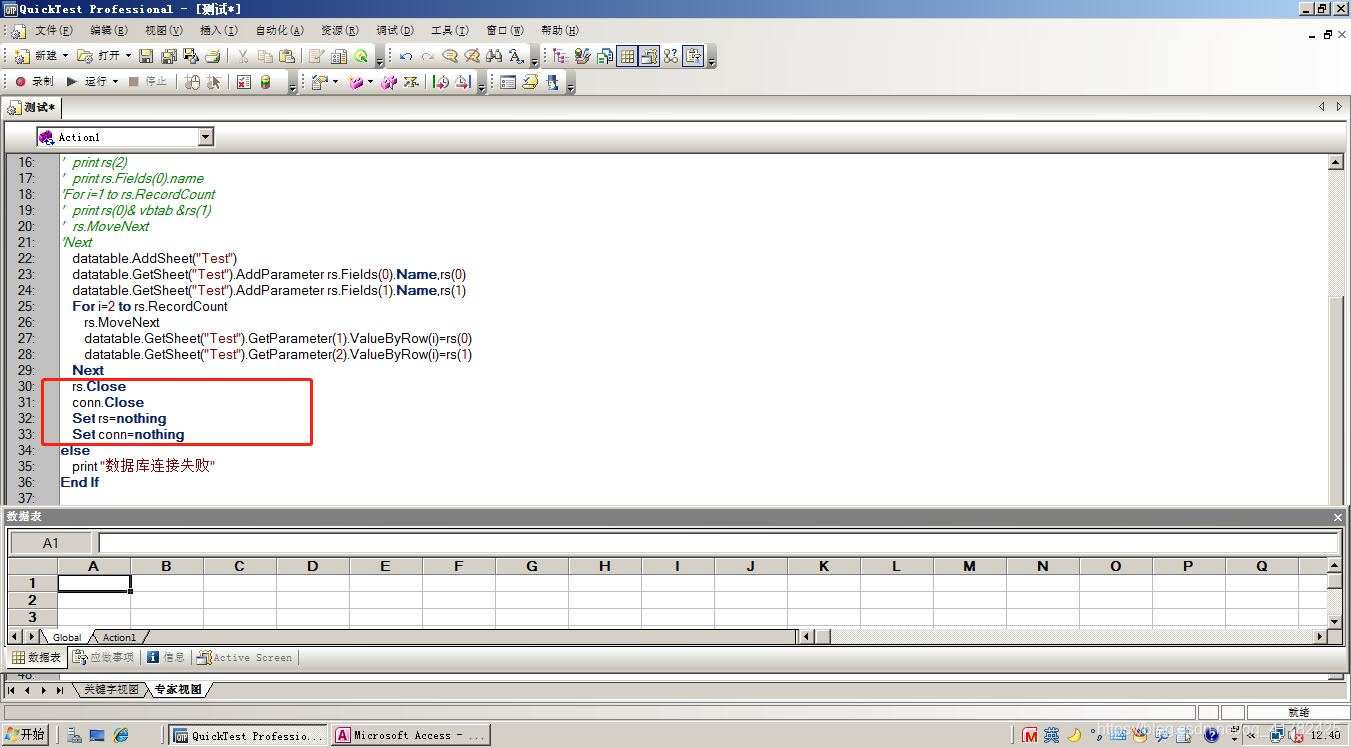The height and width of the screenshot is (748, 1351).
Task: Open the 工具(T) menu
Action: click(450, 31)
